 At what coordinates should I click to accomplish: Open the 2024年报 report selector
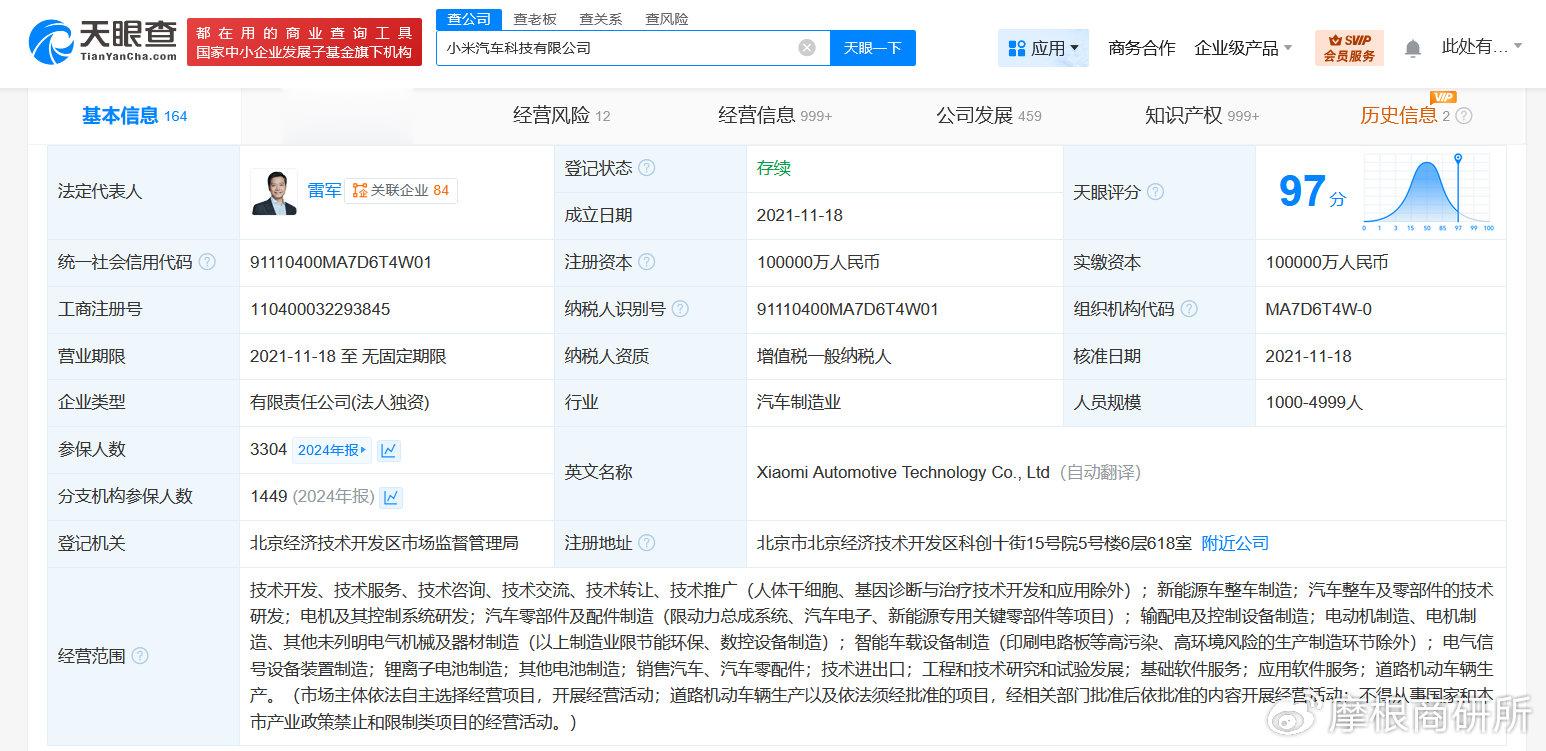(331, 450)
